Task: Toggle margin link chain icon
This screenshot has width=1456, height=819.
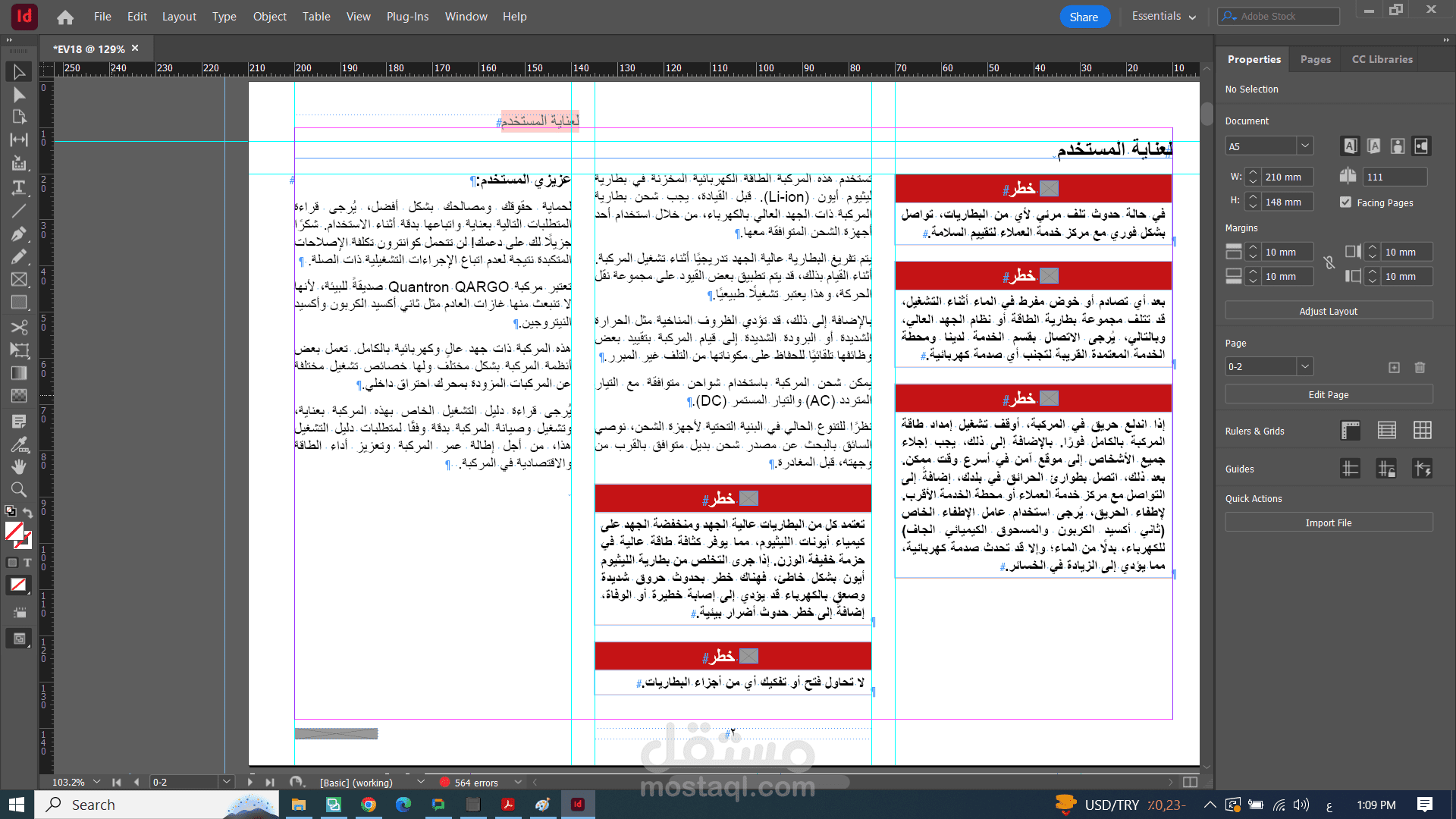Action: pyautogui.click(x=1329, y=263)
